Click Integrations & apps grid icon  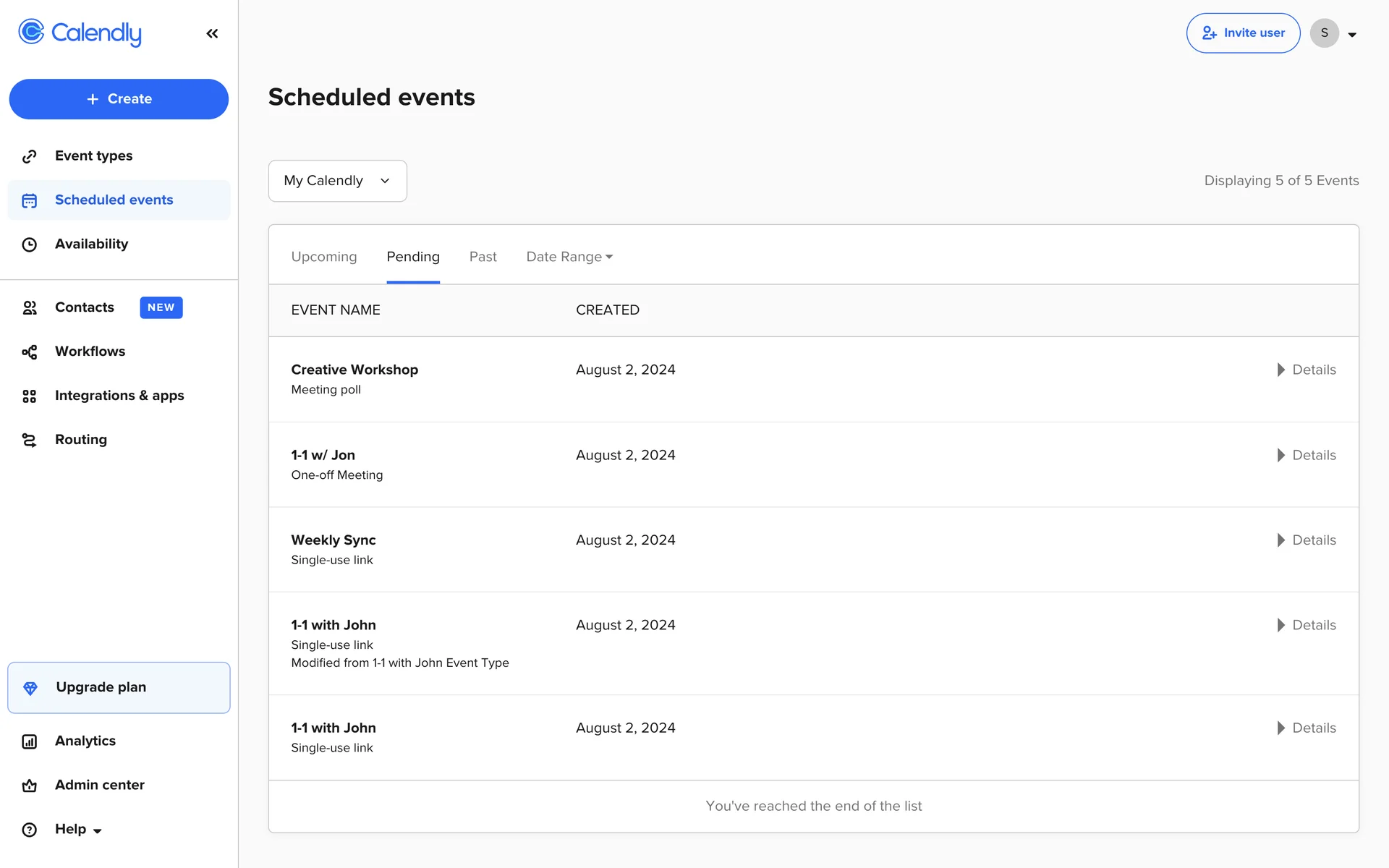[x=30, y=396]
